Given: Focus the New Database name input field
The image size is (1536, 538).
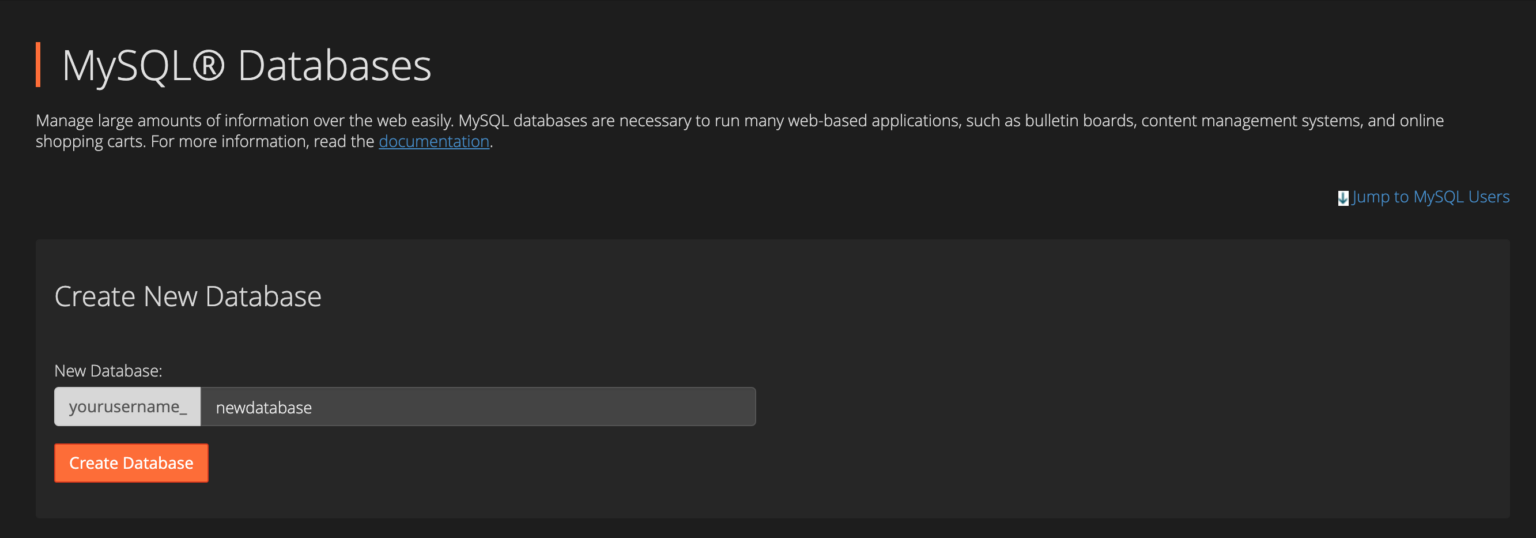Looking at the screenshot, I should point(478,407).
